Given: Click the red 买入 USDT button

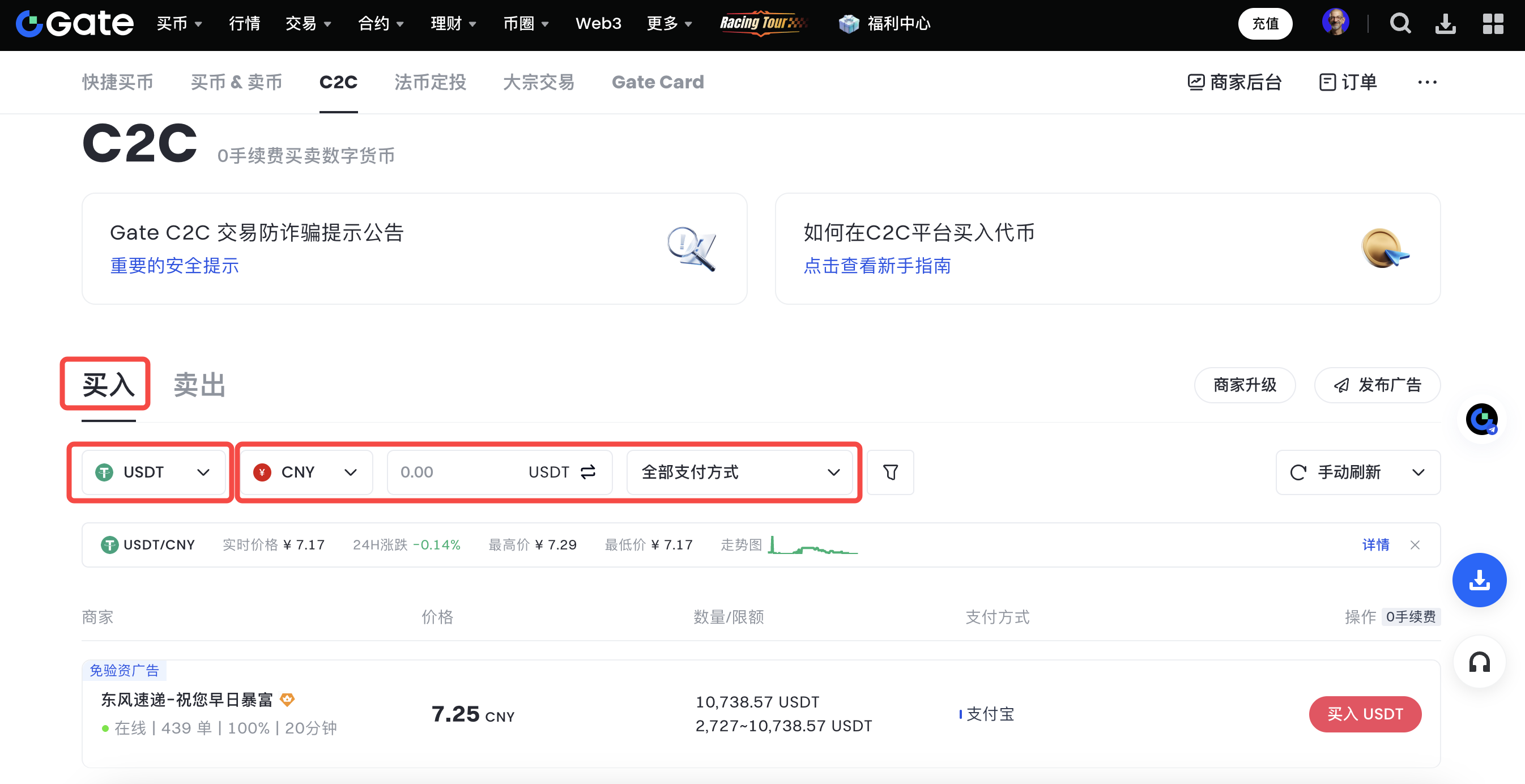Looking at the screenshot, I should click(x=1365, y=714).
